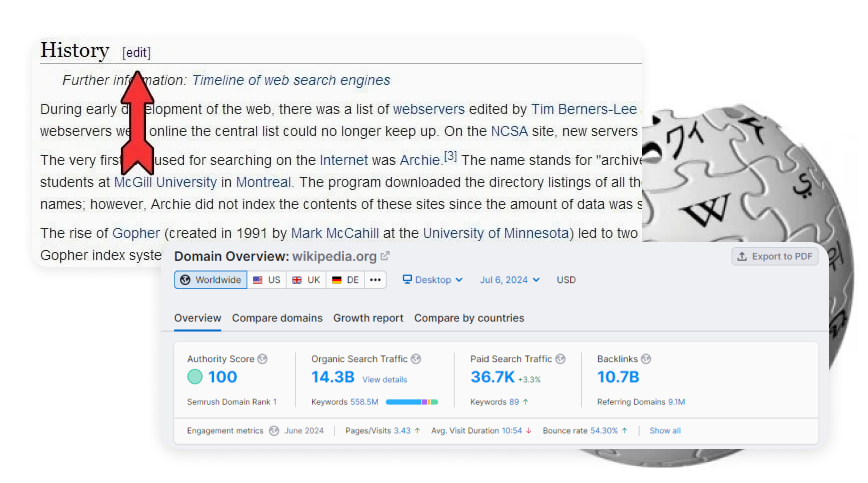Viewport: 868px width, 483px height.
Task: Open more regions ellipsis menu
Action: point(375,280)
